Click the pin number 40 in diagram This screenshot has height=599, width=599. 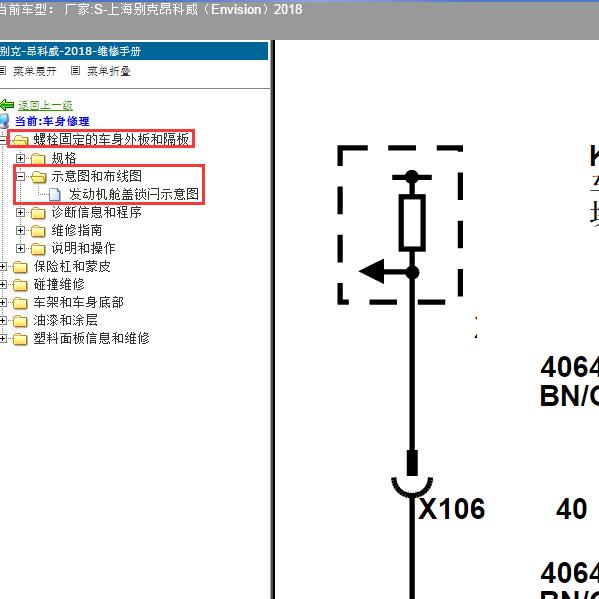[571, 509]
